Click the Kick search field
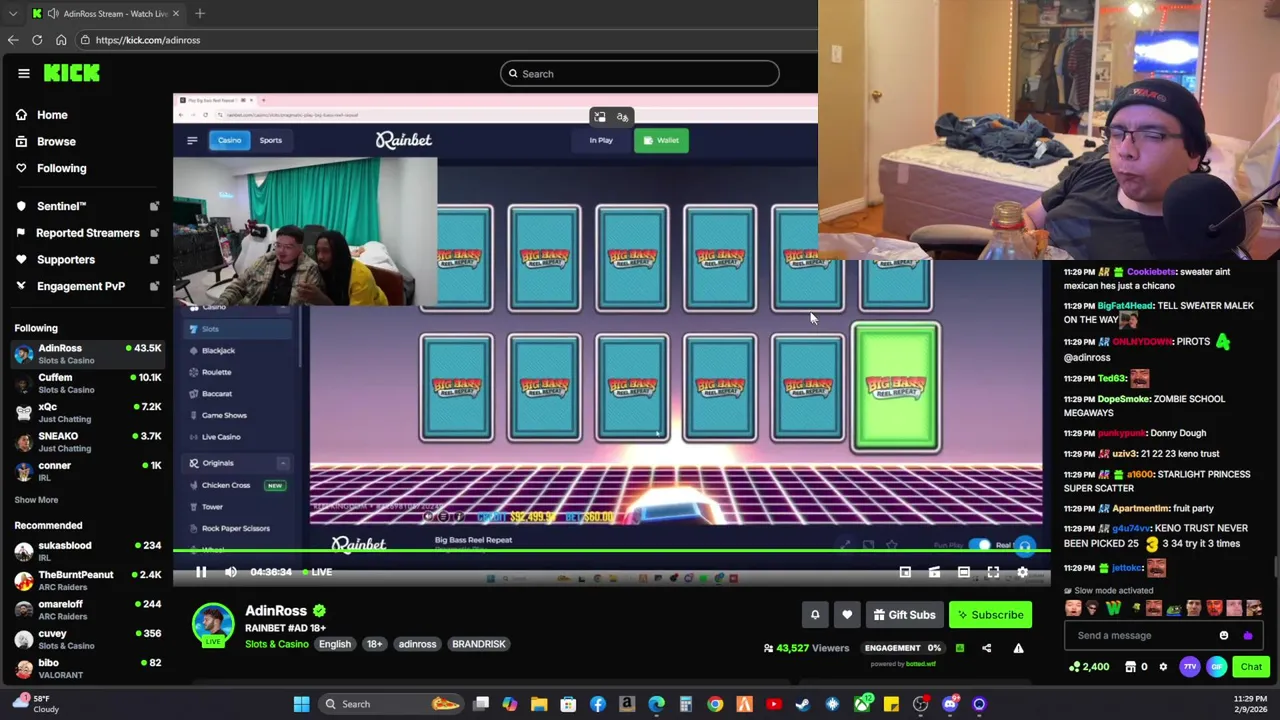The width and height of the screenshot is (1280, 720). (x=639, y=73)
